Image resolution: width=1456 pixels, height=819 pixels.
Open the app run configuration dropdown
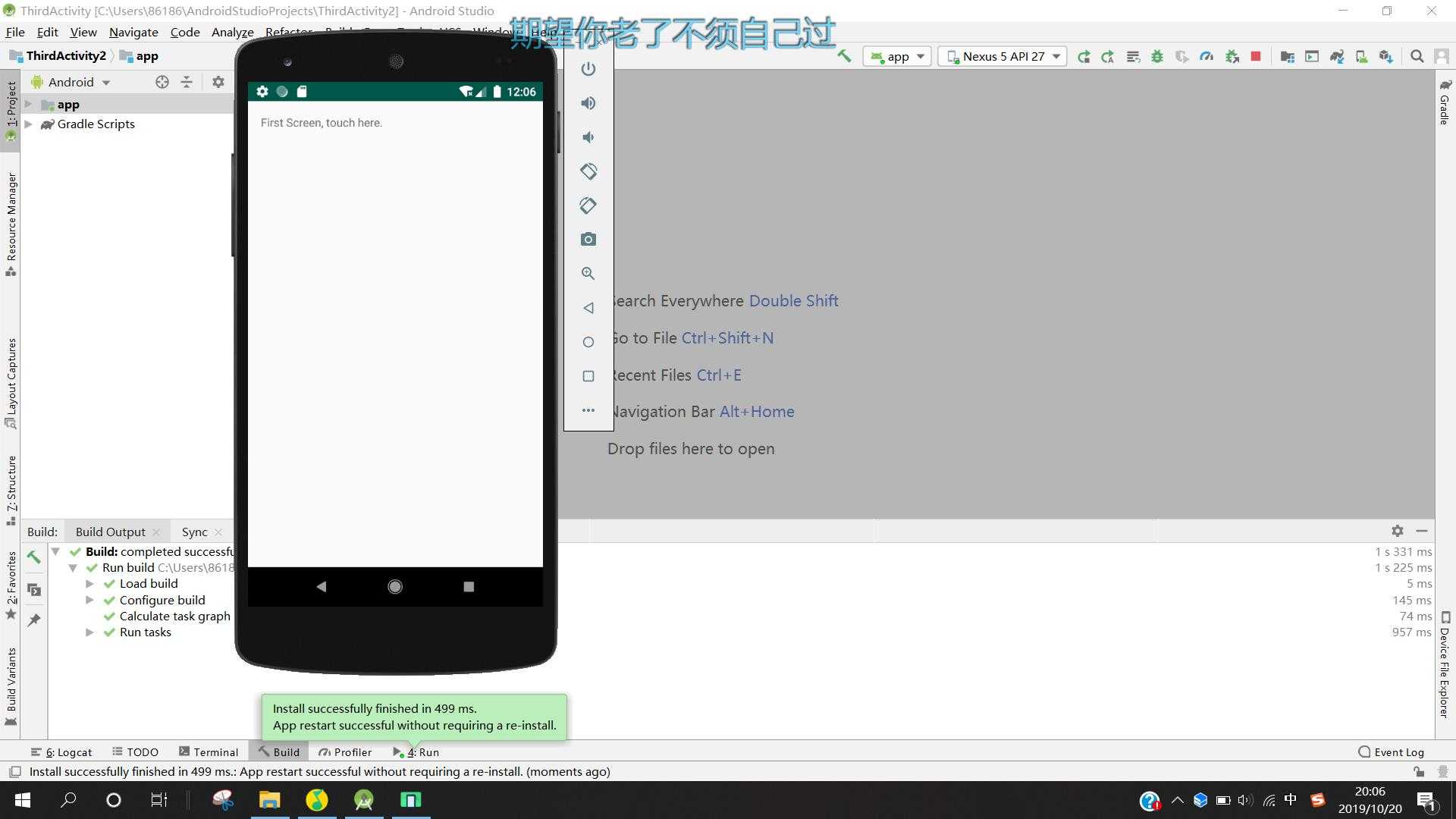pos(897,56)
